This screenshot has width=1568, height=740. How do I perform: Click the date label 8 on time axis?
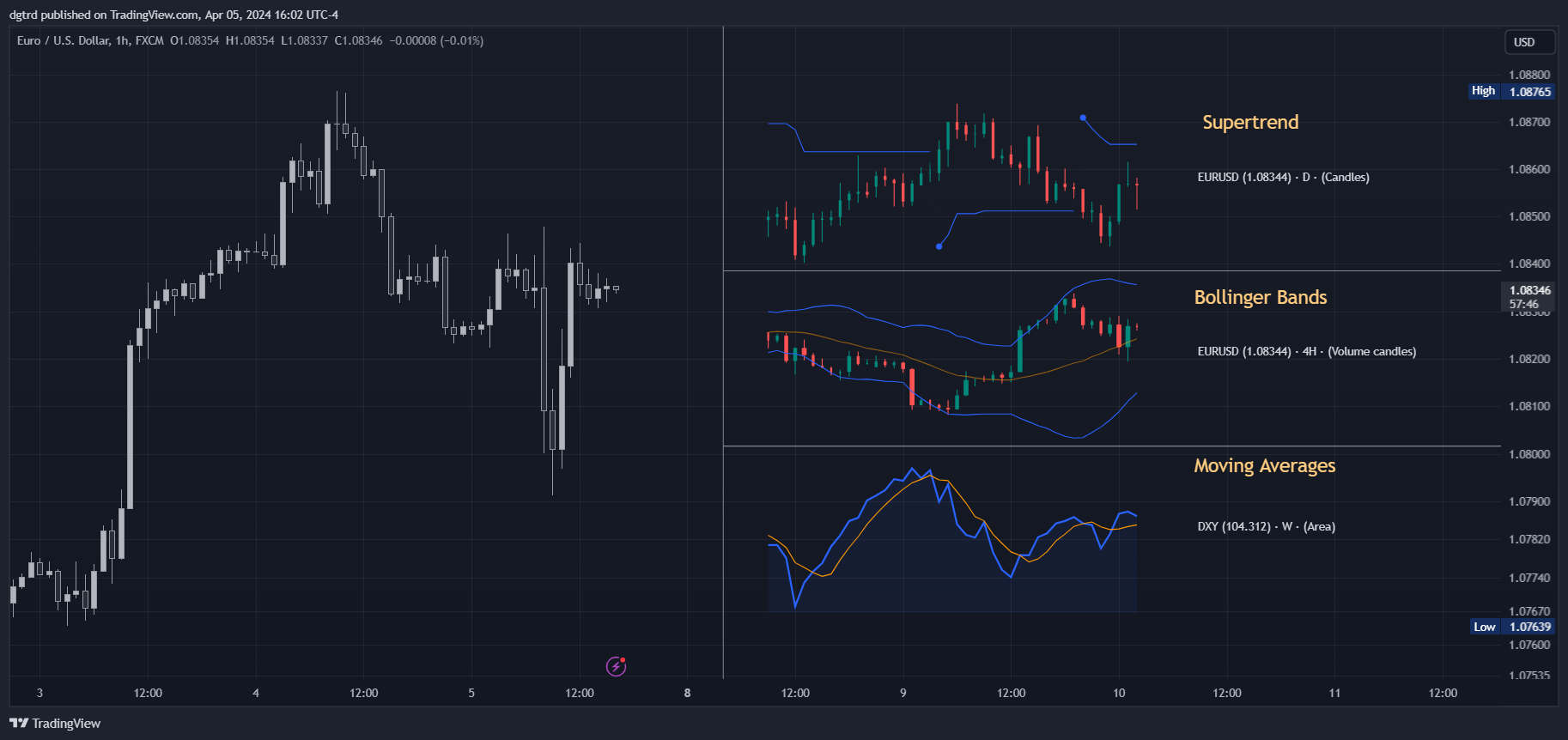(x=687, y=693)
